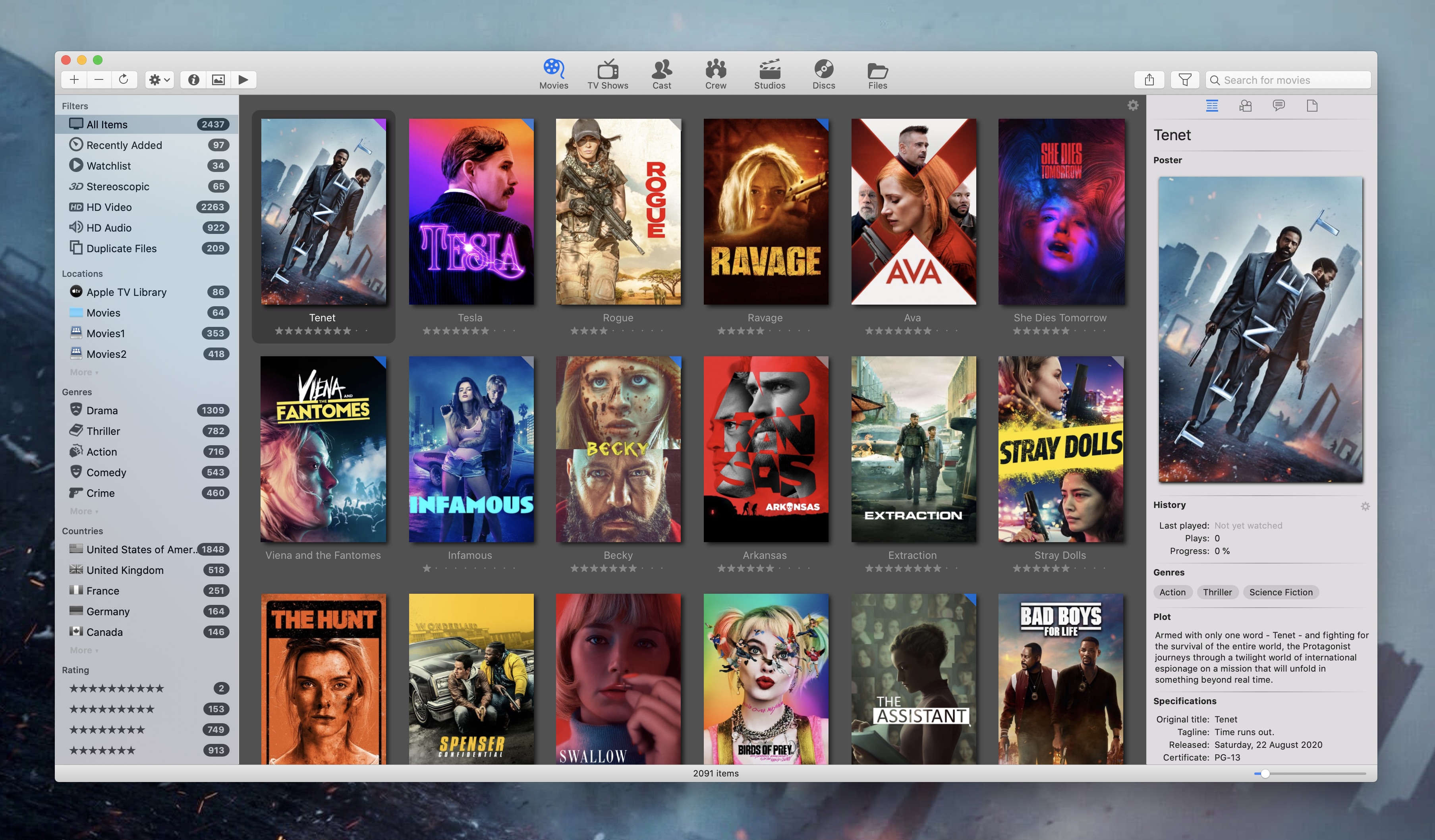1435x840 pixels.
Task: Open the cast tab in the inspector
Action: coord(1246,105)
